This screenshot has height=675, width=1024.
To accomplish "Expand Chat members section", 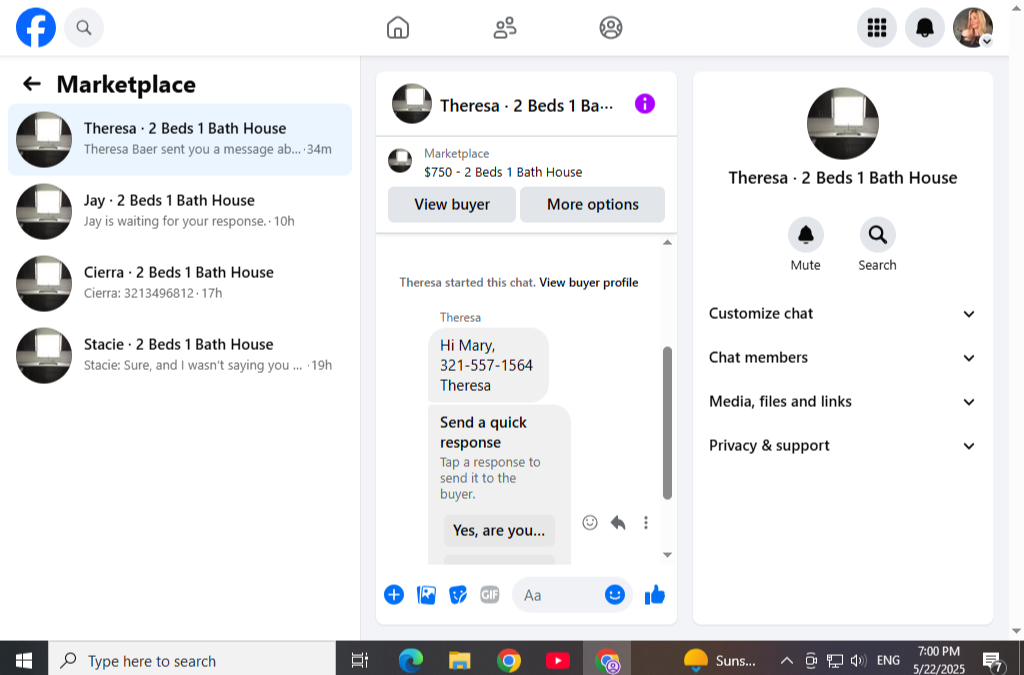I will click(x=842, y=358).
